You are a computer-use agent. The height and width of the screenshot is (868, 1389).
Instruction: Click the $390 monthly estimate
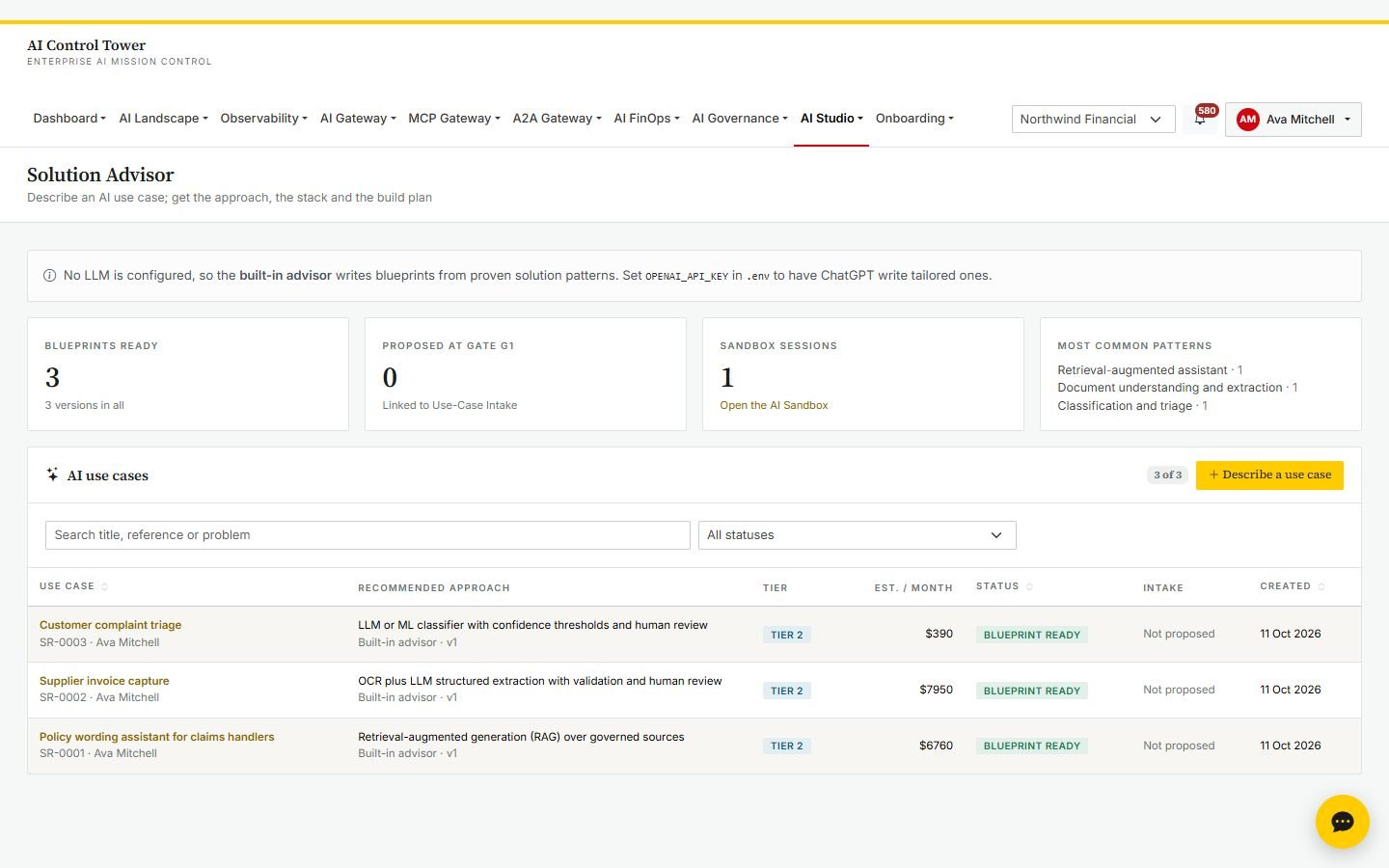click(x=939, y=634)
